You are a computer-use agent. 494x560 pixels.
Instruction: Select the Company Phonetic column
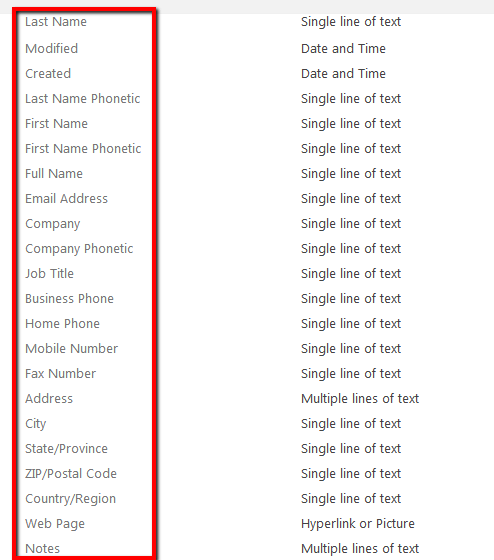[79, 249]
